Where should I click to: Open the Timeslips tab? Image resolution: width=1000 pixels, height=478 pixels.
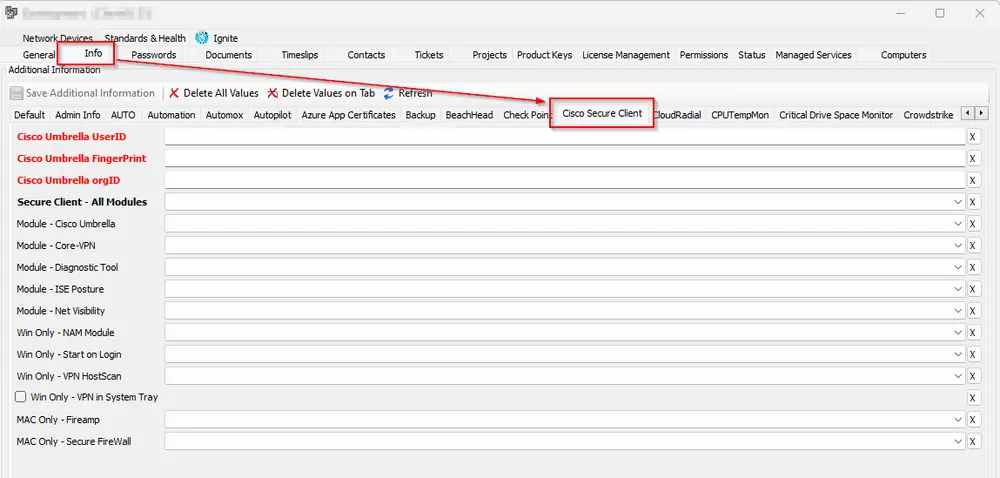pos(300,55)
